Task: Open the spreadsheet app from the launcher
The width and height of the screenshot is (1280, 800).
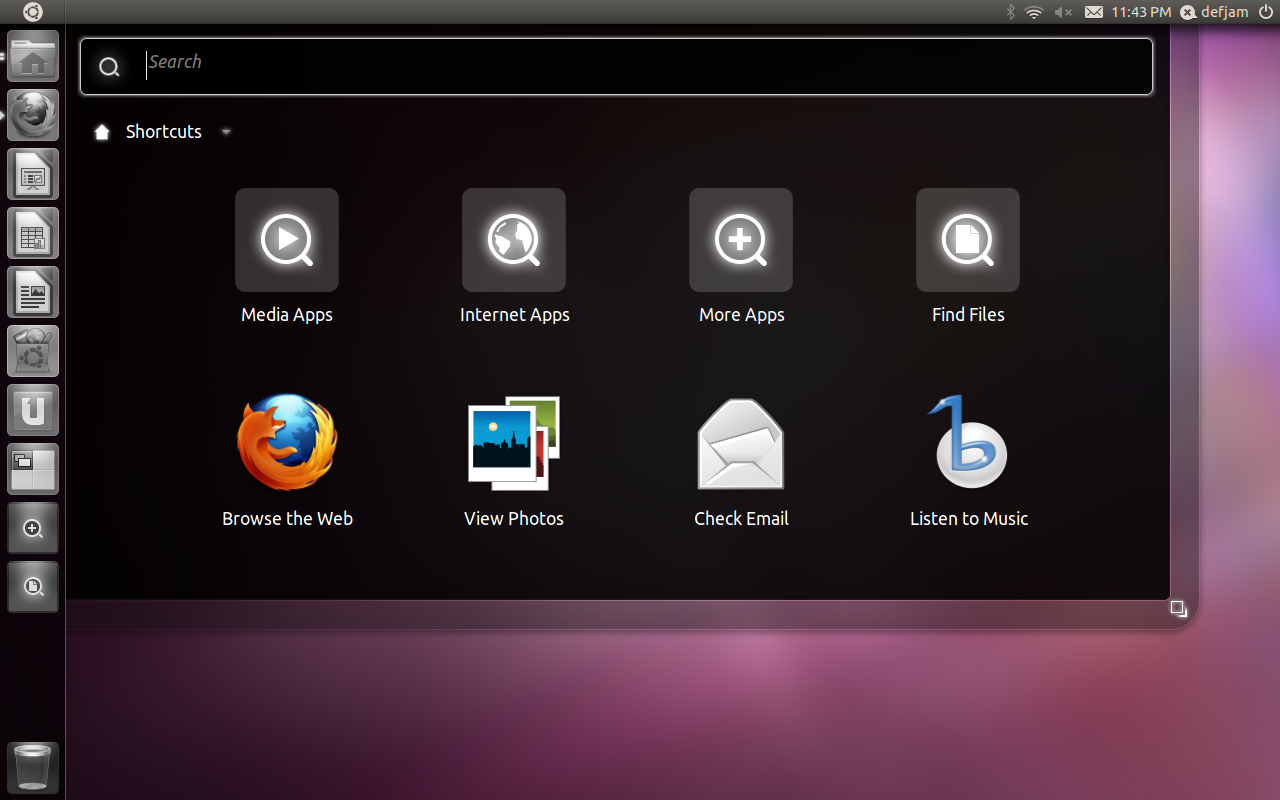Action: (x=33, y=234)
